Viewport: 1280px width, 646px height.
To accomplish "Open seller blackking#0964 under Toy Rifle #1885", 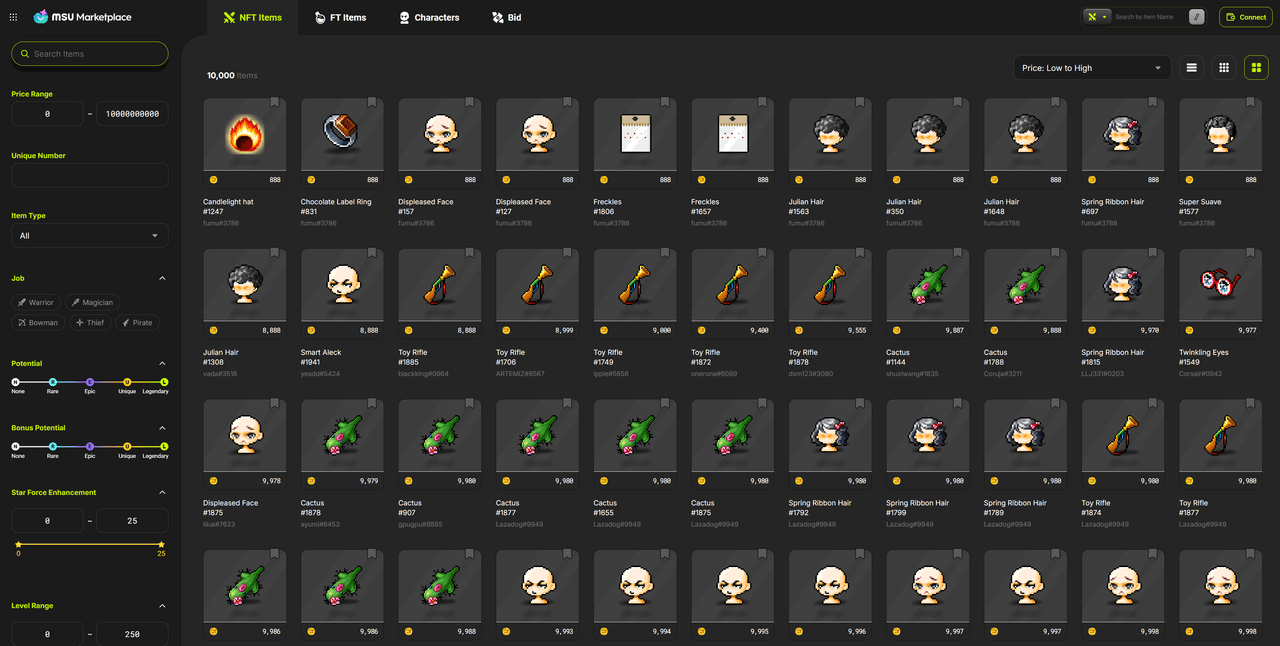I will click(425, 374).
